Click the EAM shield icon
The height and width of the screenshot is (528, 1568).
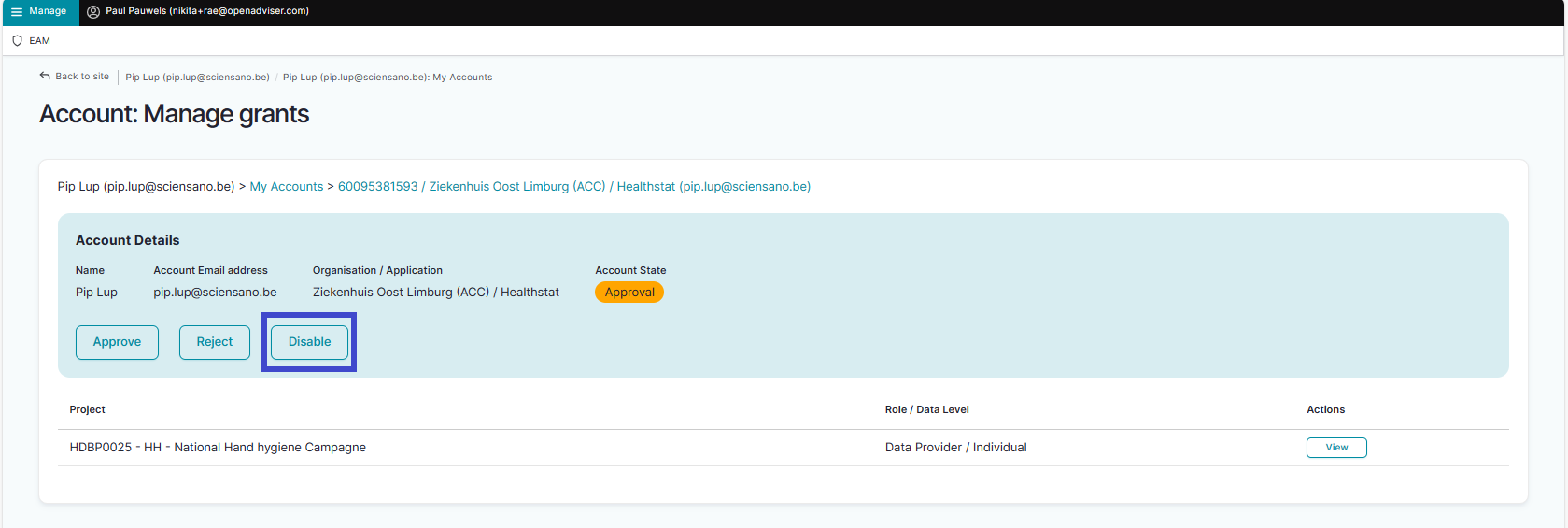point(17,41)
